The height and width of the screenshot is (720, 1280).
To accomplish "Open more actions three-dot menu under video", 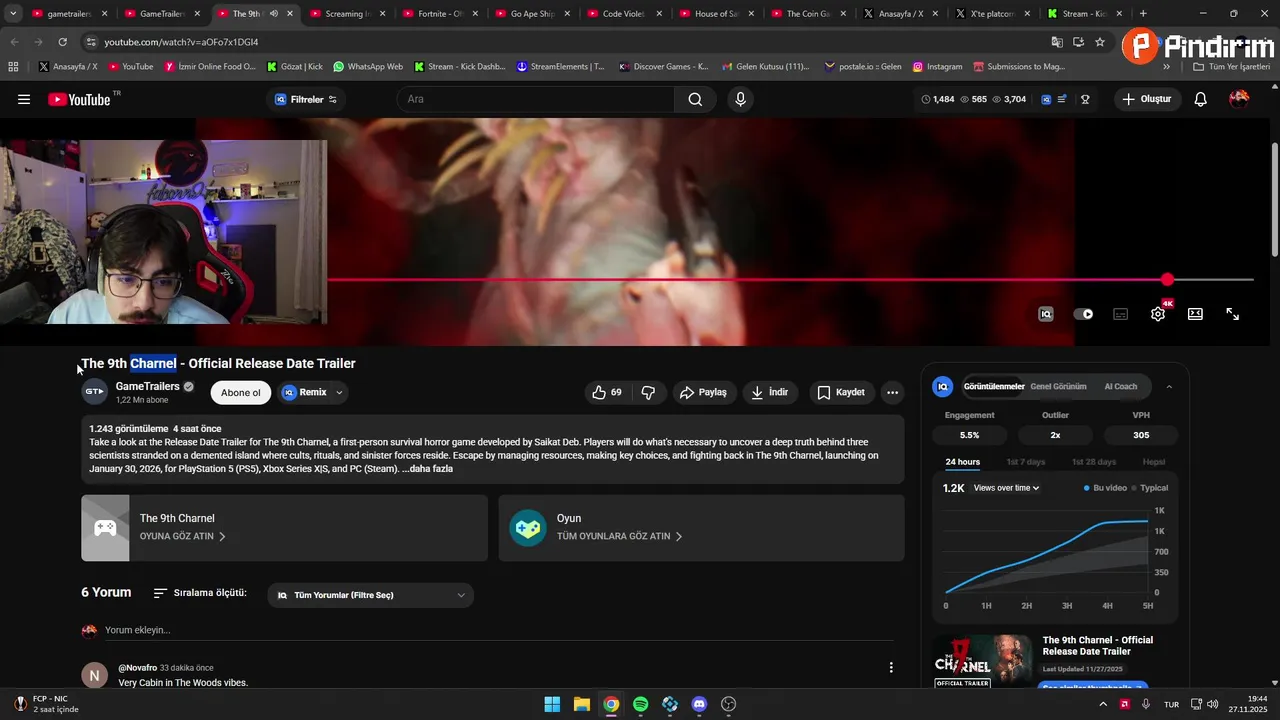I will click(x=892, y=392).
